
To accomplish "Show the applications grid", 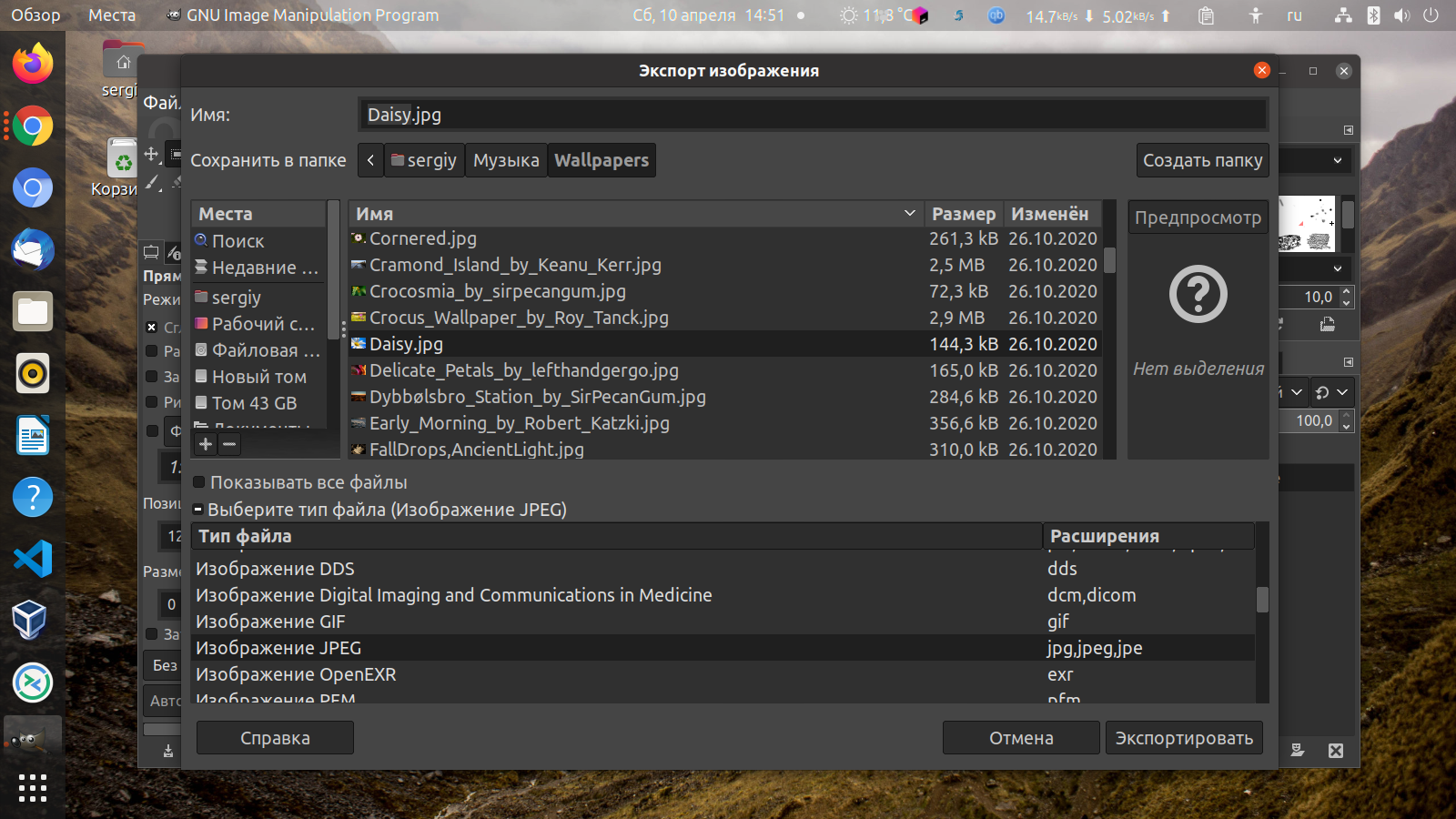I will click(x=33, y=788).
